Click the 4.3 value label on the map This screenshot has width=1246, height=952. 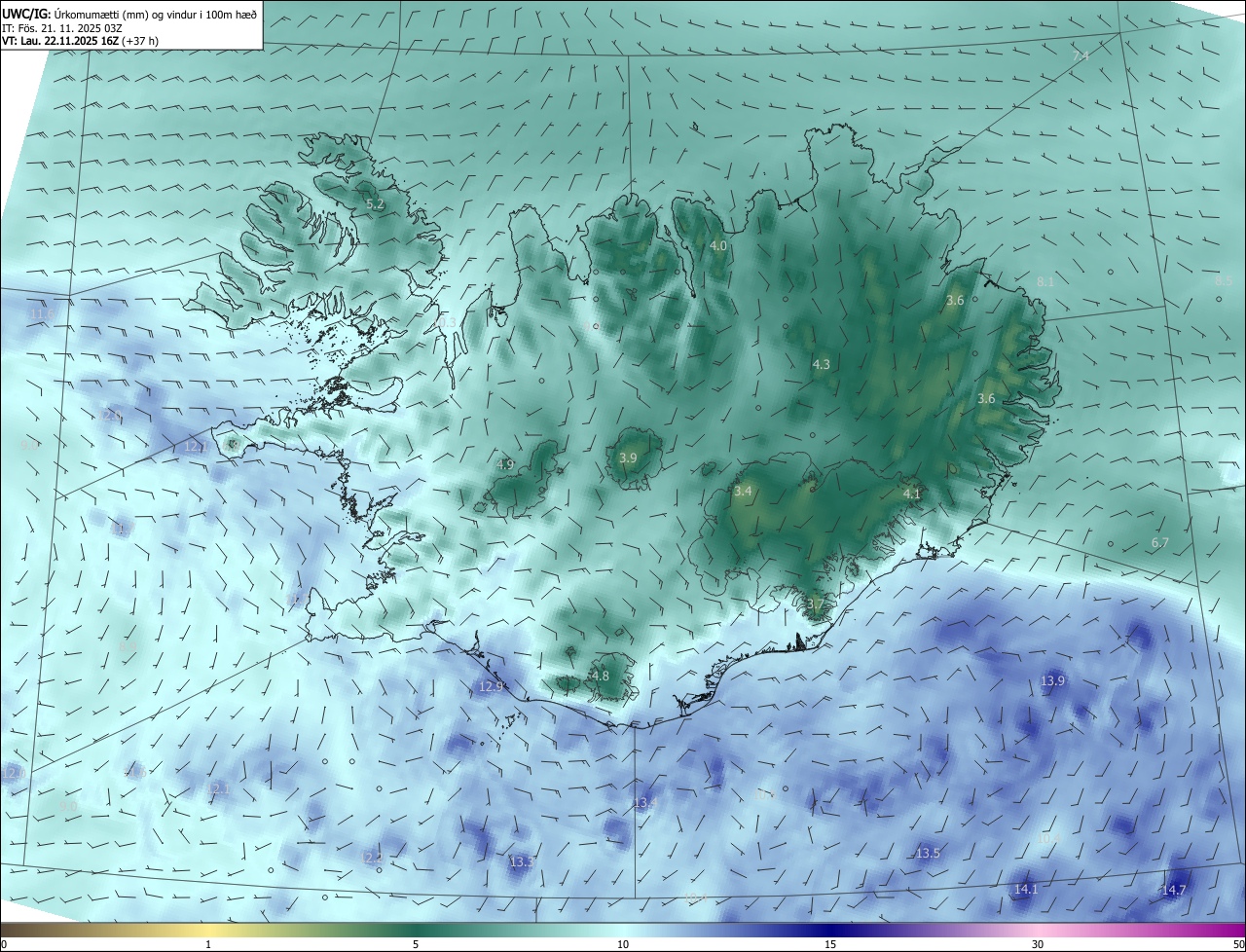(821, 364)
